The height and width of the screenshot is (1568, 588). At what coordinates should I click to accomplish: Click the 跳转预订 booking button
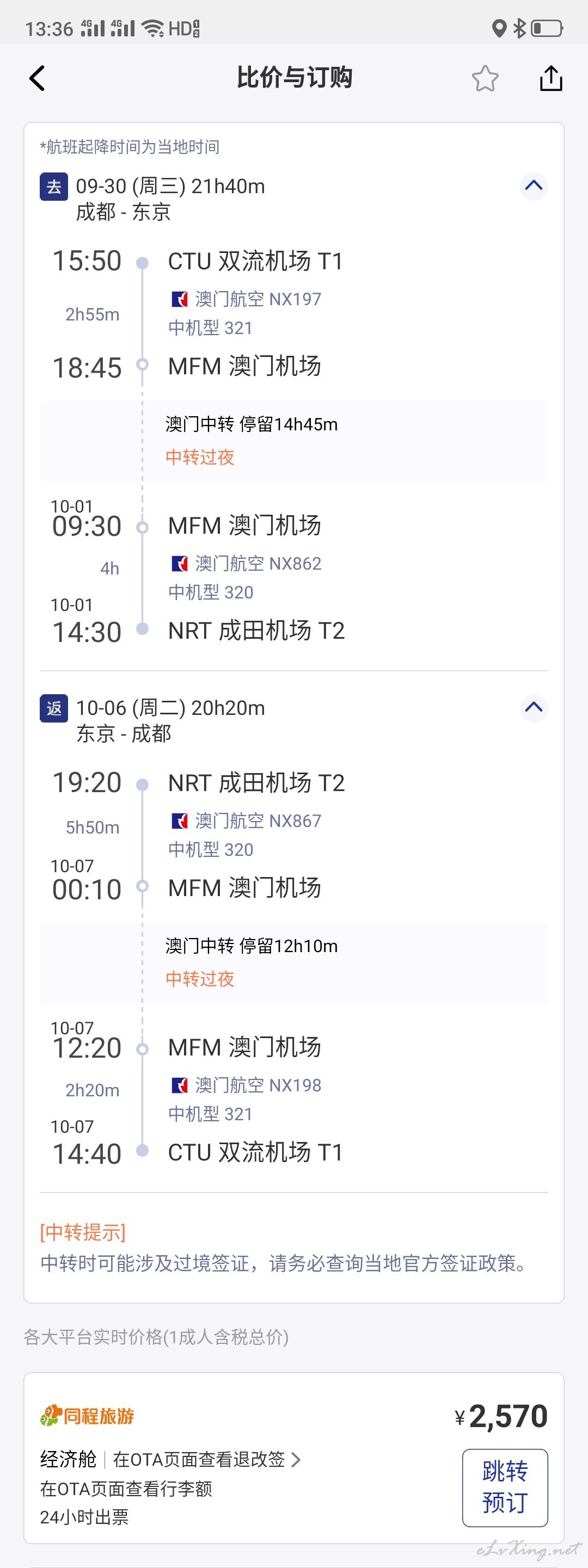pos(505,1487)
